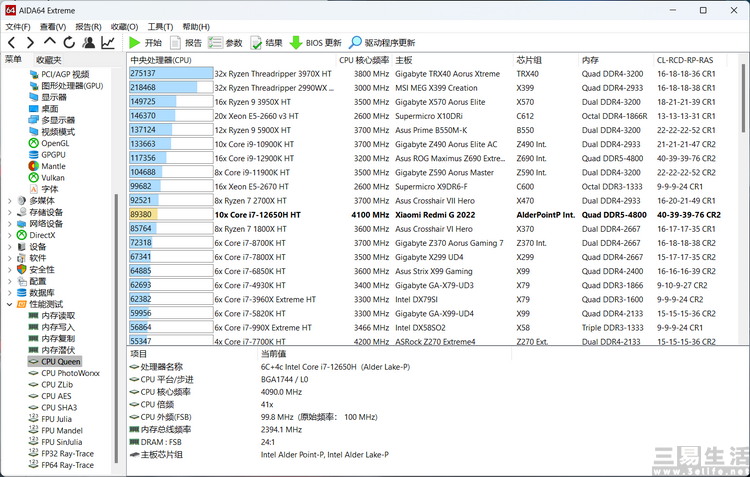Viewport: 750px width, 477px height.
Task: Select FPU Mandel benchmark
Action: point(55,431)
